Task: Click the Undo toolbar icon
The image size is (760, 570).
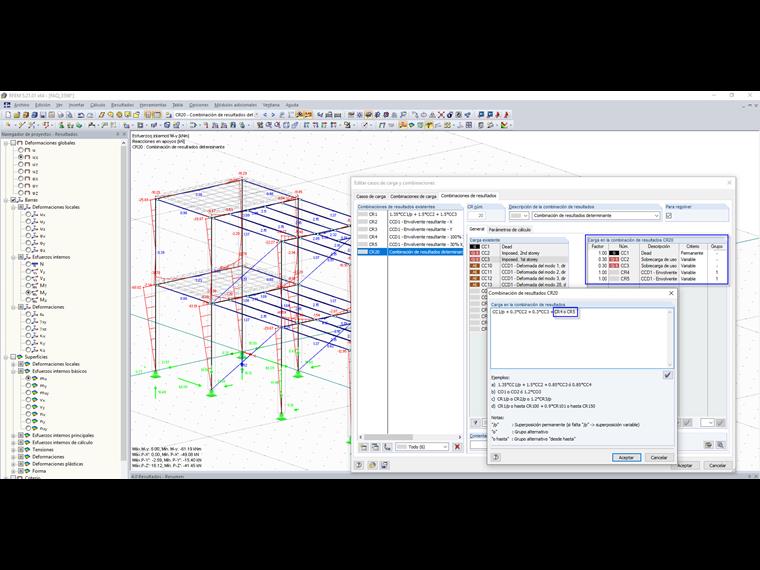Action: pos(81,115)
